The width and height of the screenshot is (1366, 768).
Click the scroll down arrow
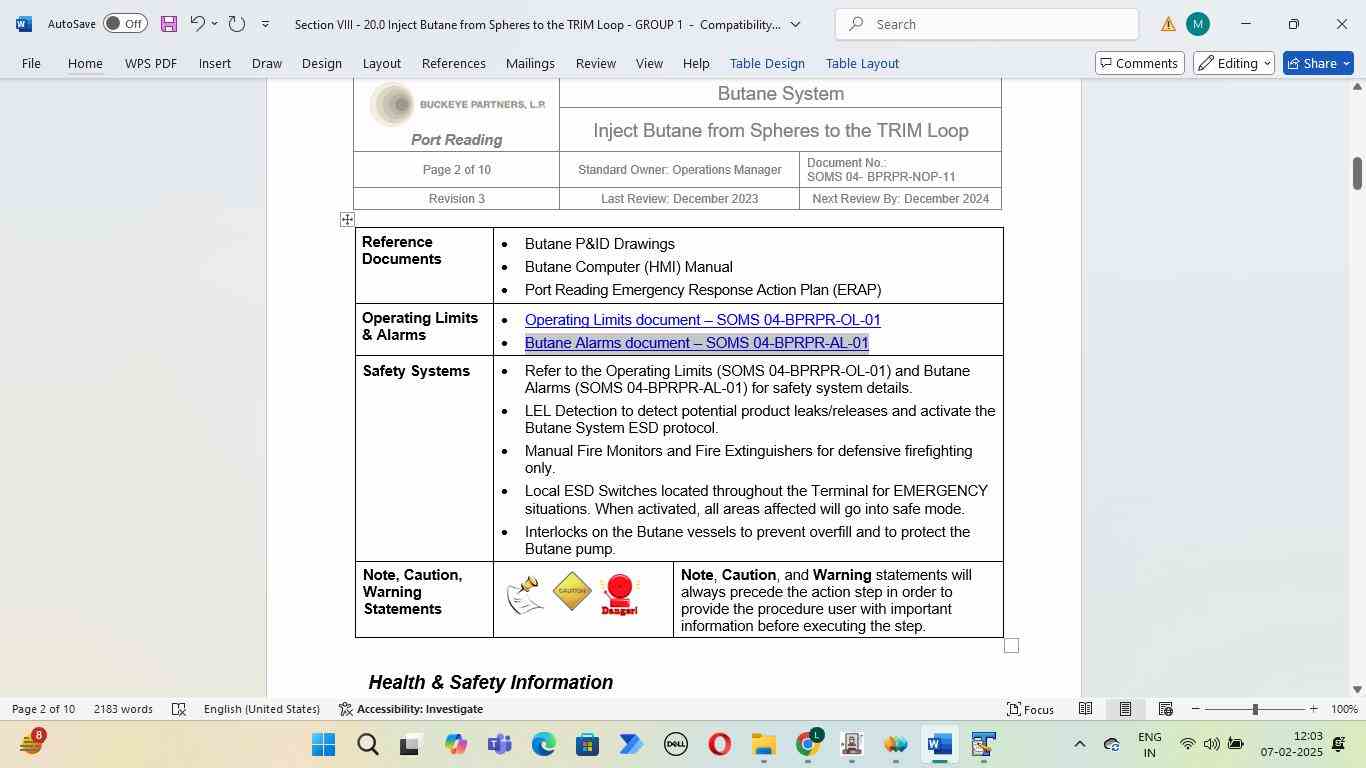coord(1357,689)
